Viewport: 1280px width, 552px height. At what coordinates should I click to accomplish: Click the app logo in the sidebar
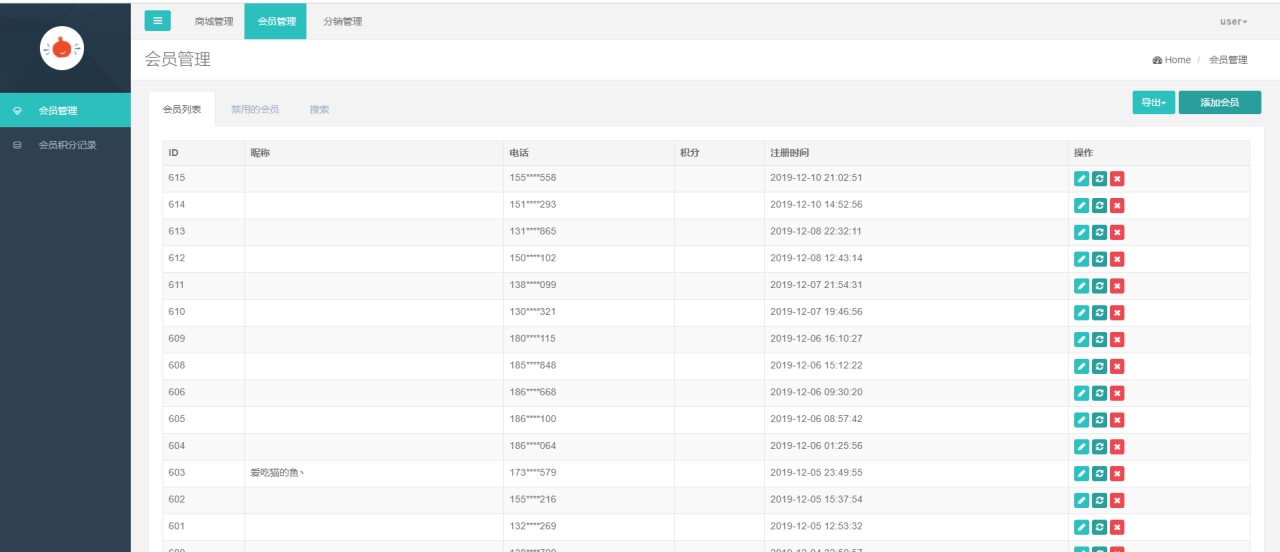coord(62,47)
